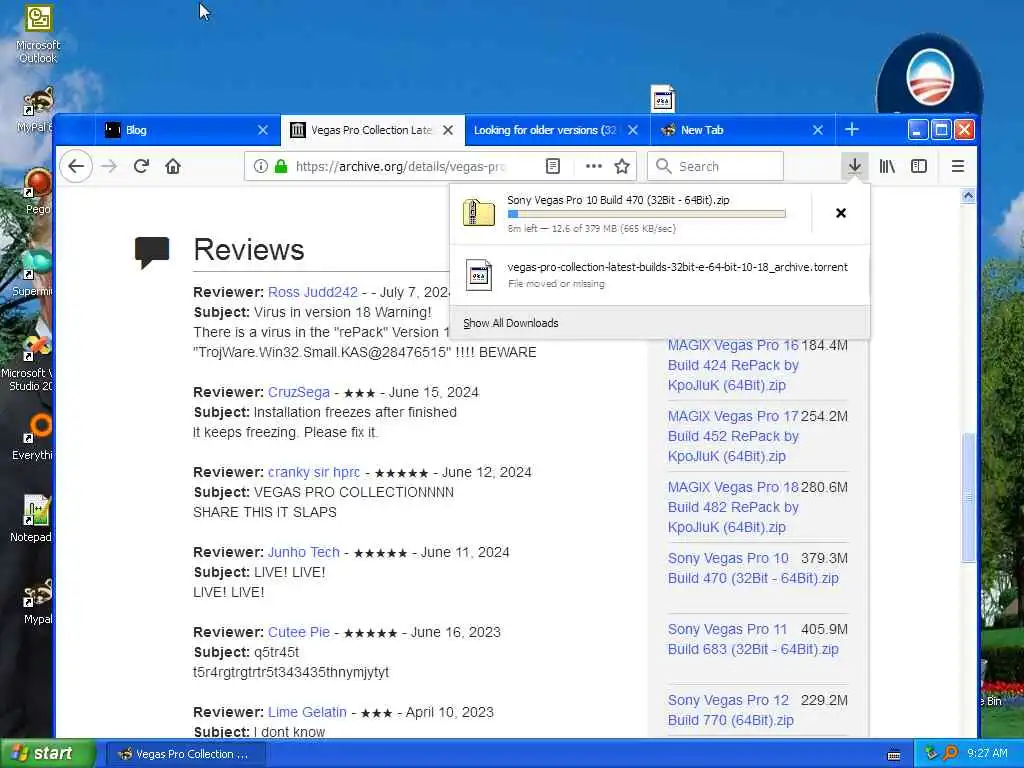Image resolution: width=1024 pixels, height=768 pixels.
Task: Close the Blog tab
Action: pos(263,130)
